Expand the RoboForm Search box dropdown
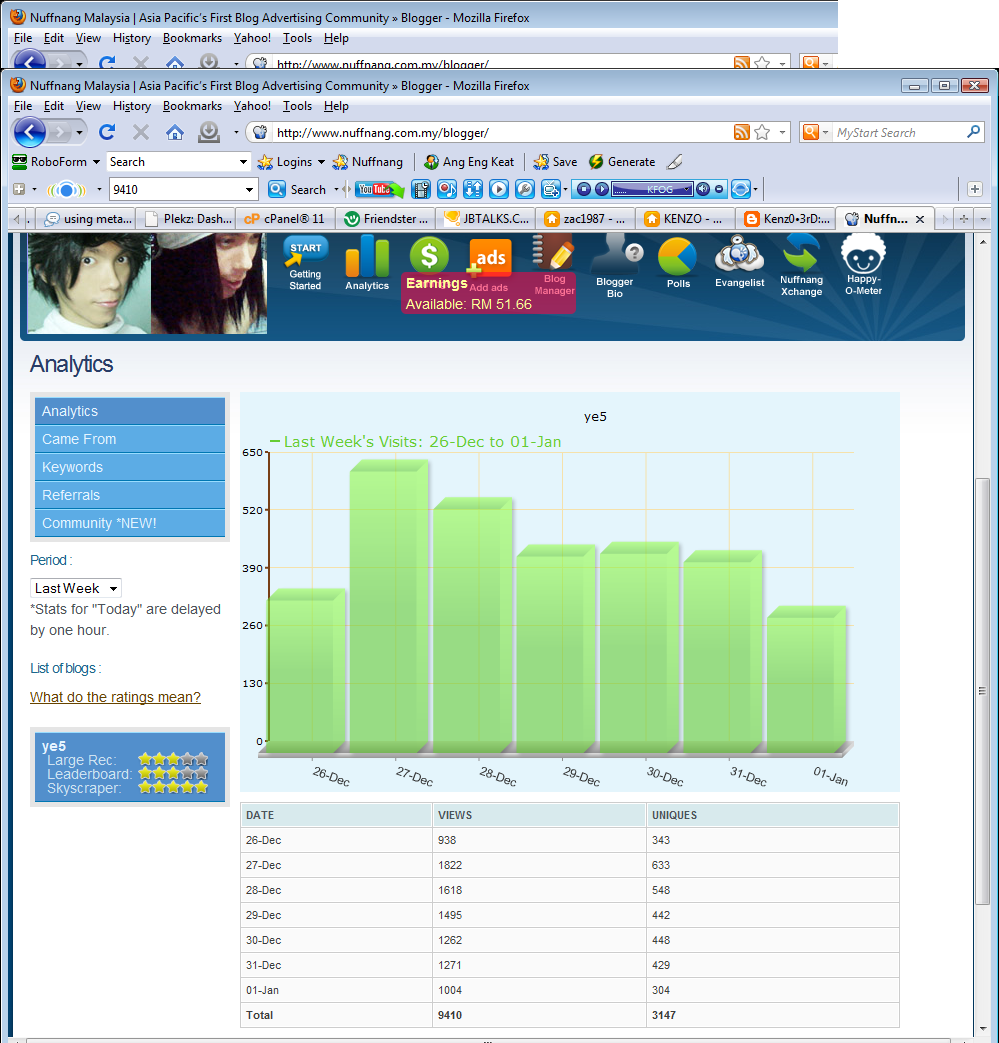This screenshot has width=999, height=1043. 243,162
